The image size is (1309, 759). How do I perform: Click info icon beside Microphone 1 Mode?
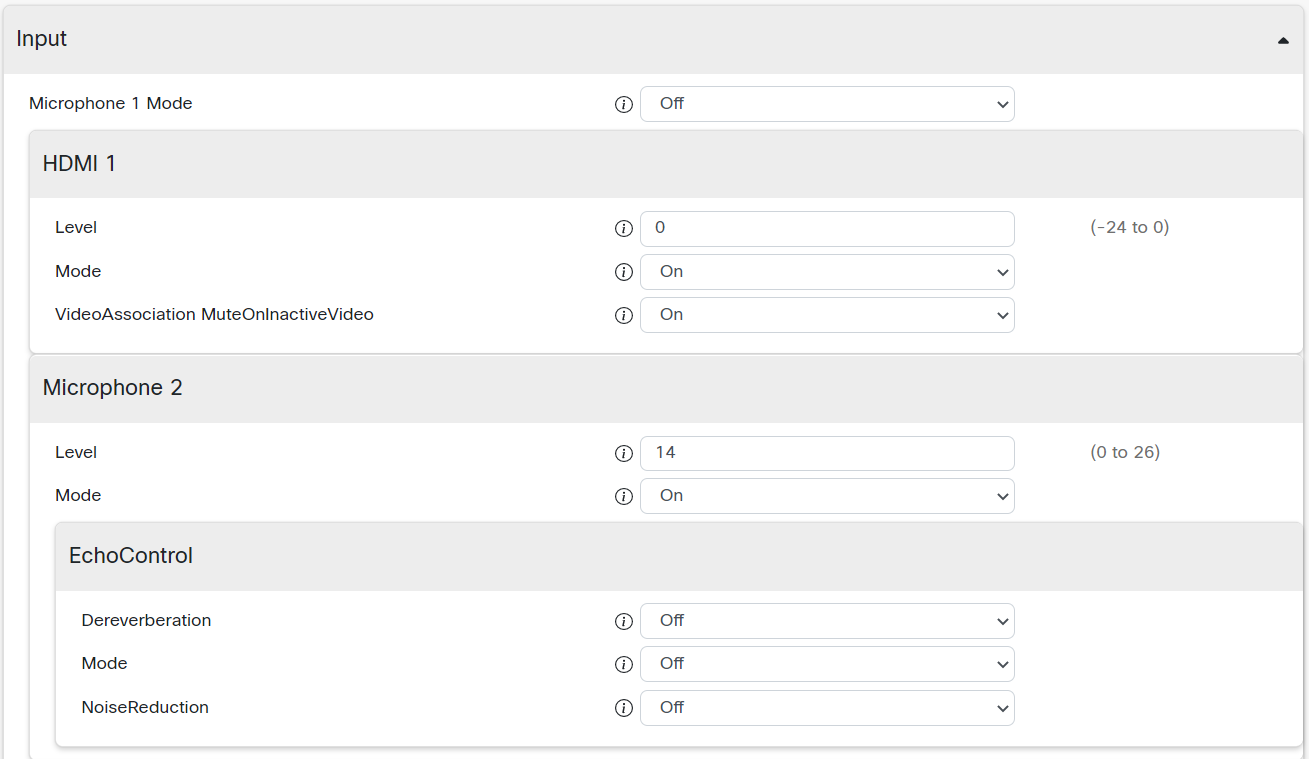[624, 104]
